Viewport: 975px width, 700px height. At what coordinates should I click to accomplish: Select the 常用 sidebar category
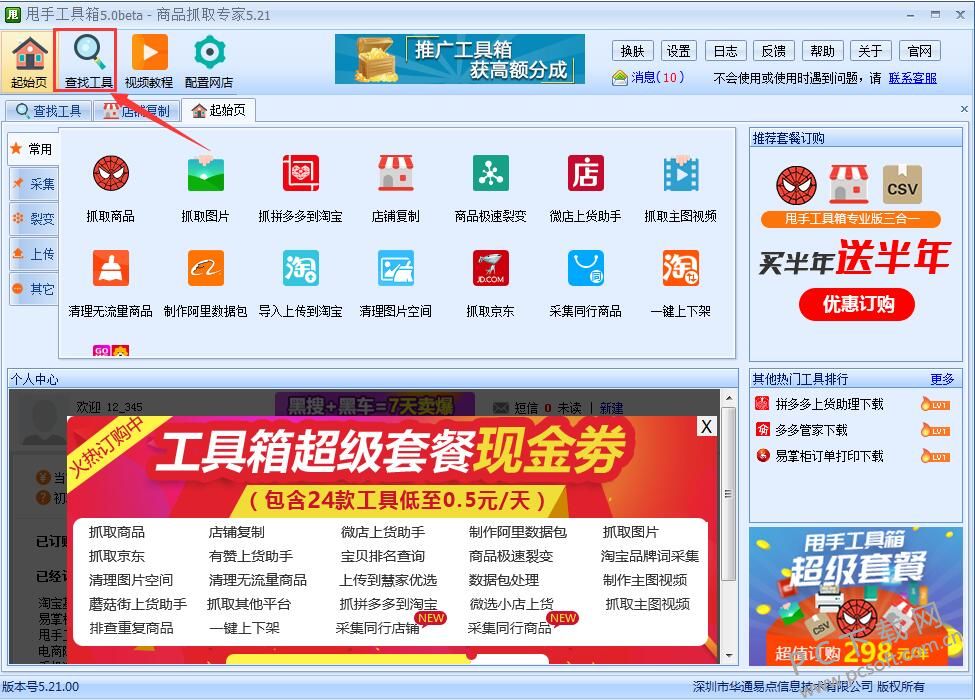point(32,149)
